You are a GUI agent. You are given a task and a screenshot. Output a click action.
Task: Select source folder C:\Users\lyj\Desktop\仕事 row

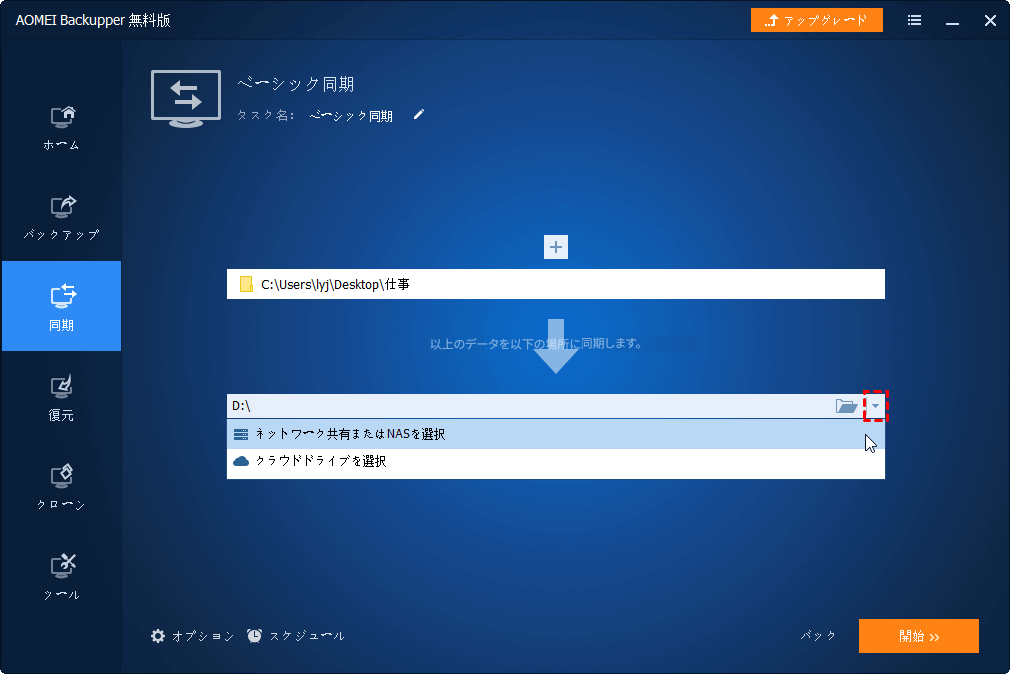[x=556, y=284]
